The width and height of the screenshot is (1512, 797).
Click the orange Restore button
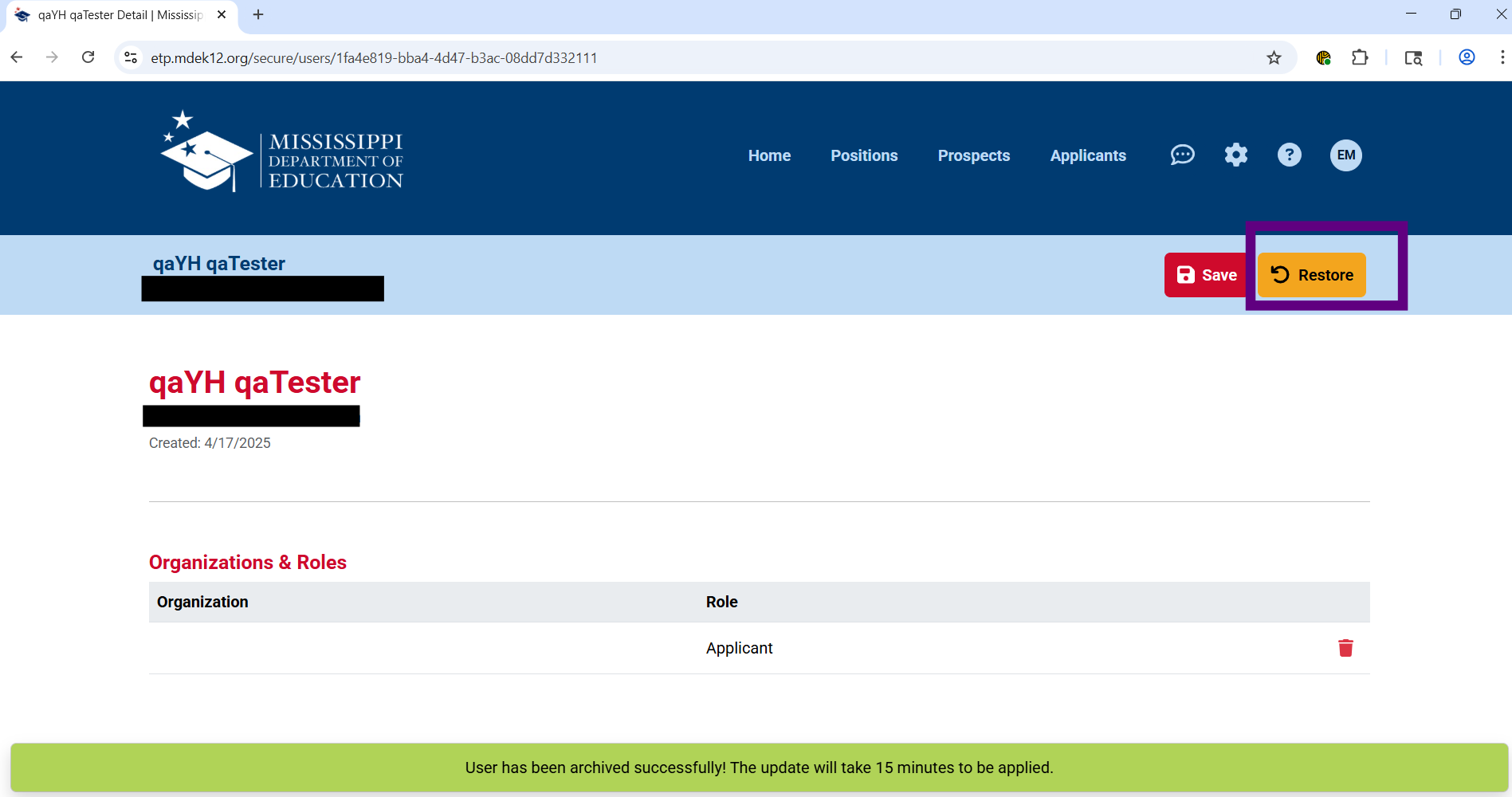click(x=1311, y=275)
